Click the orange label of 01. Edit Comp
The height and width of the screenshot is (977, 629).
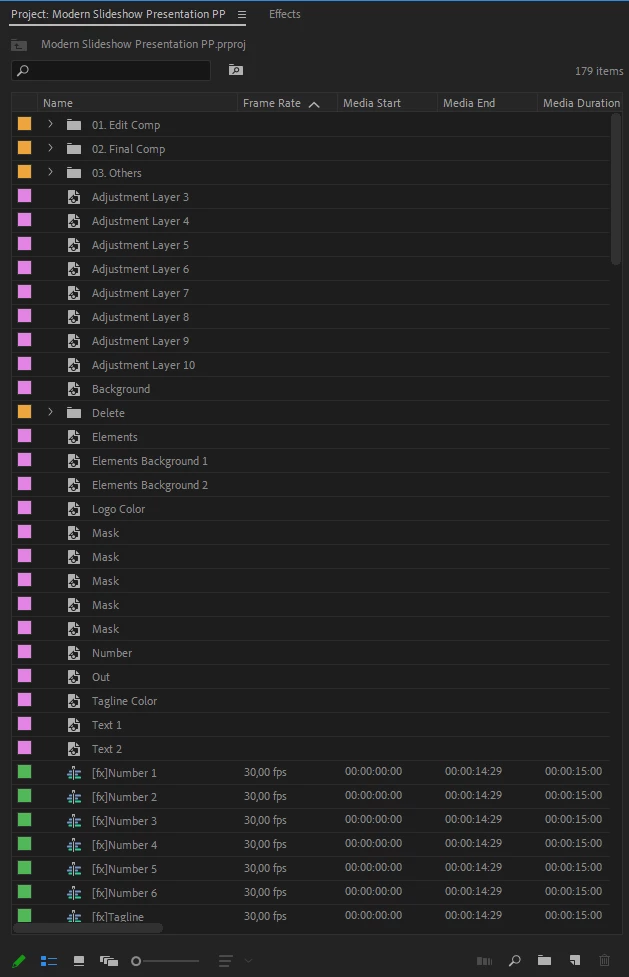[24, 123]
